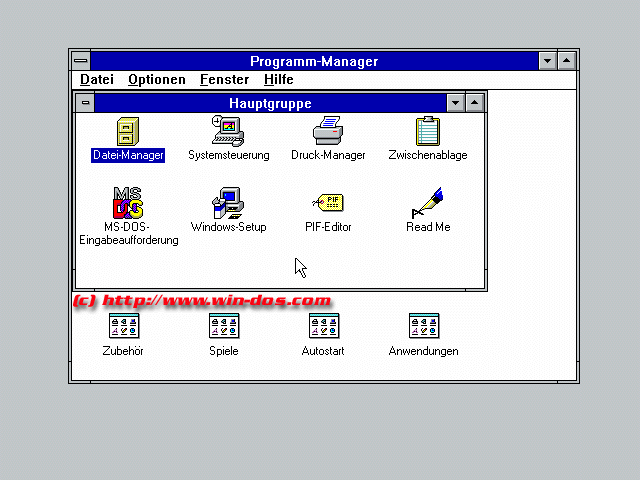The height and width of the screenshot is (480, 640).
Task: Select the Systemsteuerung icon
Action: [228, 132]
